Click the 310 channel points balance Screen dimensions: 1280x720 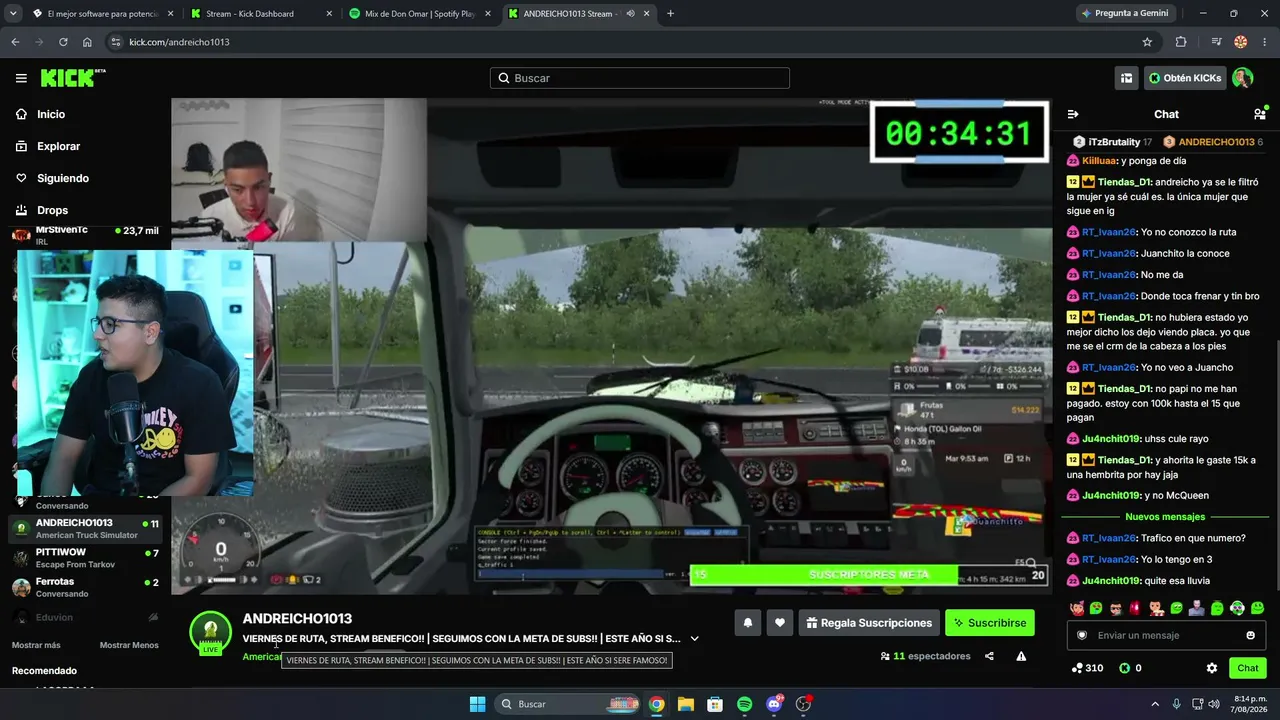[1087, 668]
